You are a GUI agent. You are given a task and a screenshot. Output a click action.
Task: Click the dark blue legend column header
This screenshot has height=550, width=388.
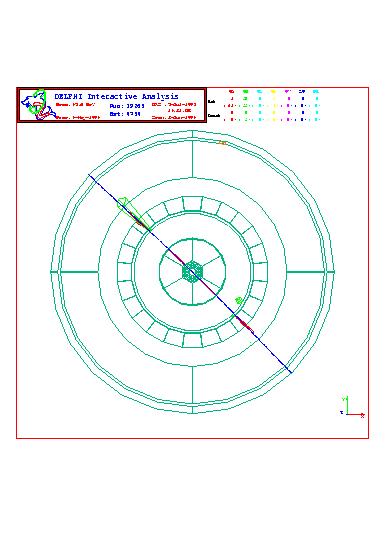(x=302, y=92)
